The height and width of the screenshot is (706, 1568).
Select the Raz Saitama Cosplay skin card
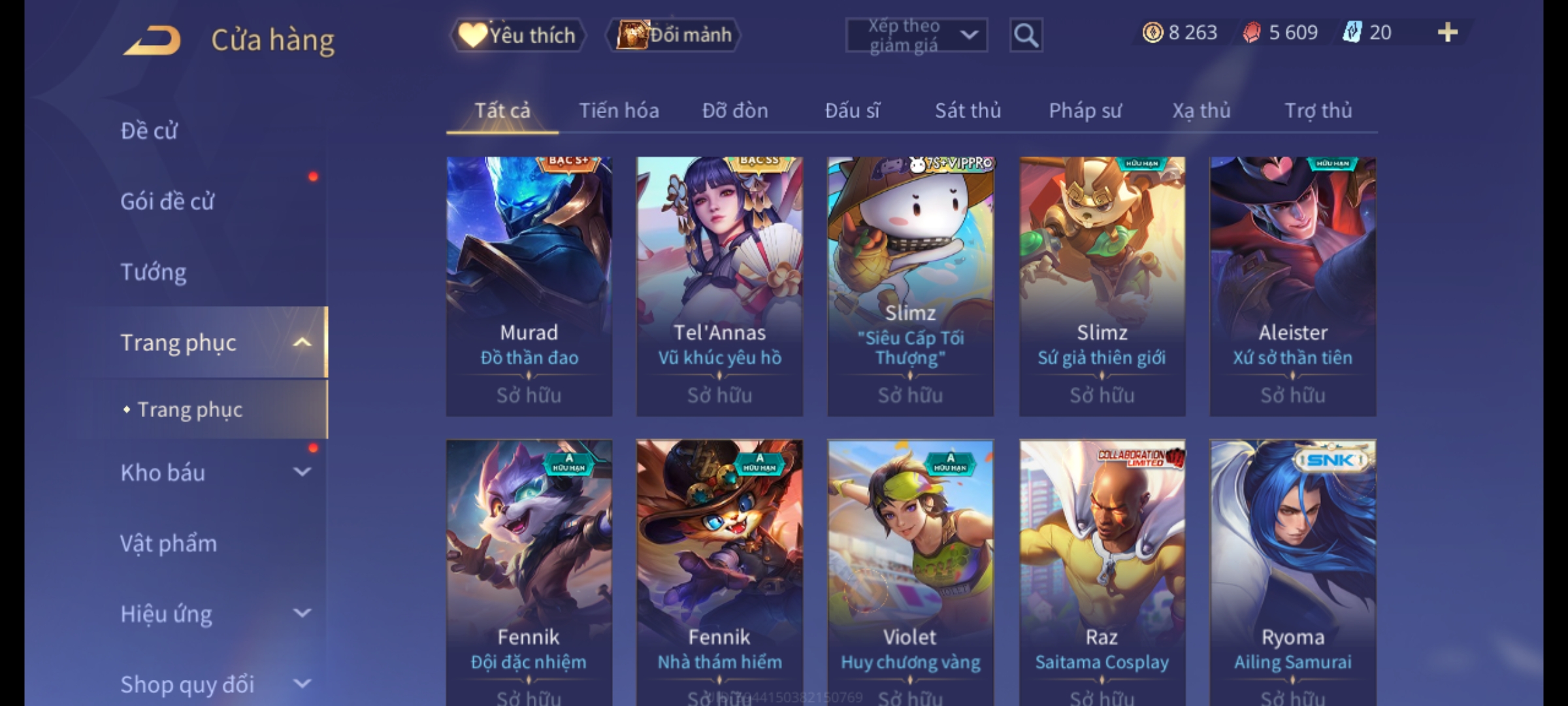point(1102,573)
